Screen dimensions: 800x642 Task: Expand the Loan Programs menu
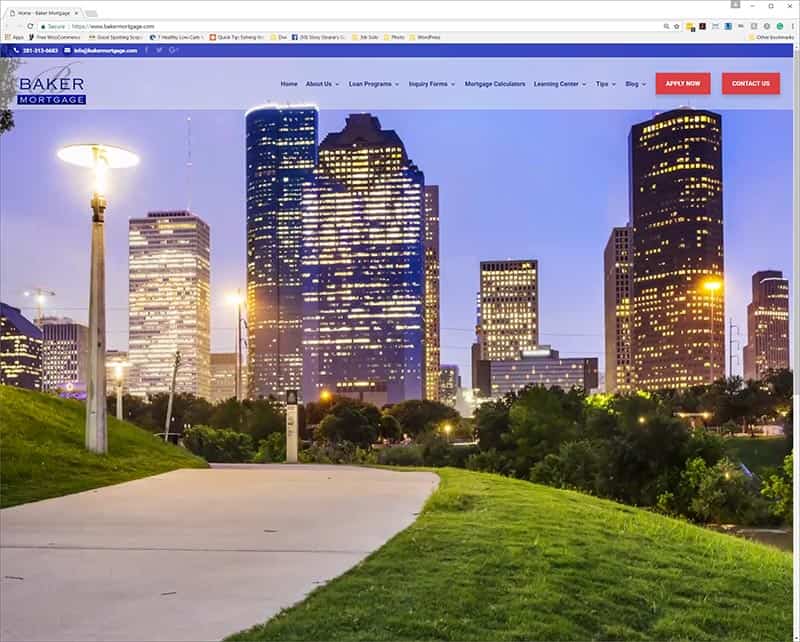pyautogui.click(x=373, y=84)
